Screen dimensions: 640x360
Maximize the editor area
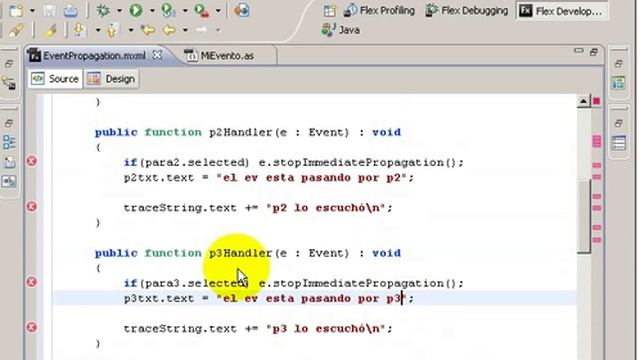coord(593,52)
